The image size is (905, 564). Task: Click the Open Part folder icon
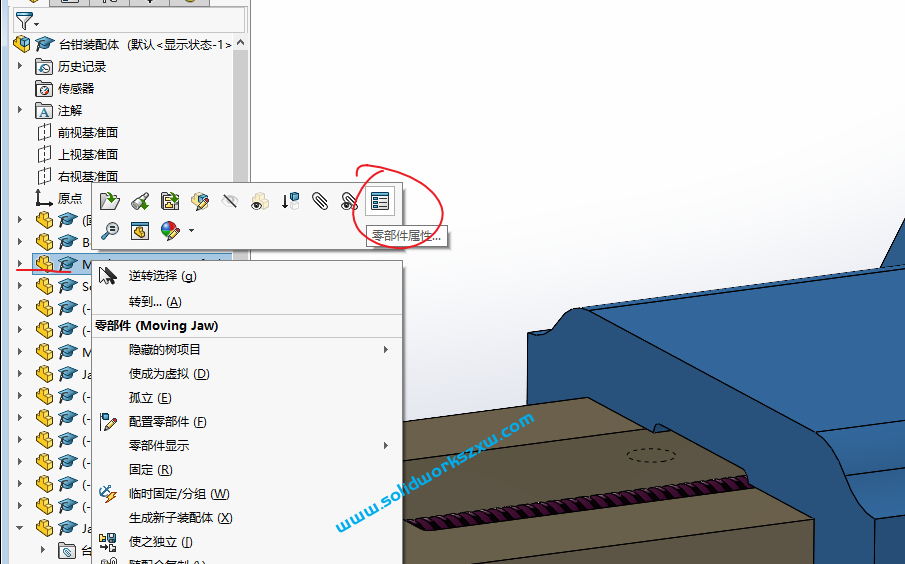point(110,201)
